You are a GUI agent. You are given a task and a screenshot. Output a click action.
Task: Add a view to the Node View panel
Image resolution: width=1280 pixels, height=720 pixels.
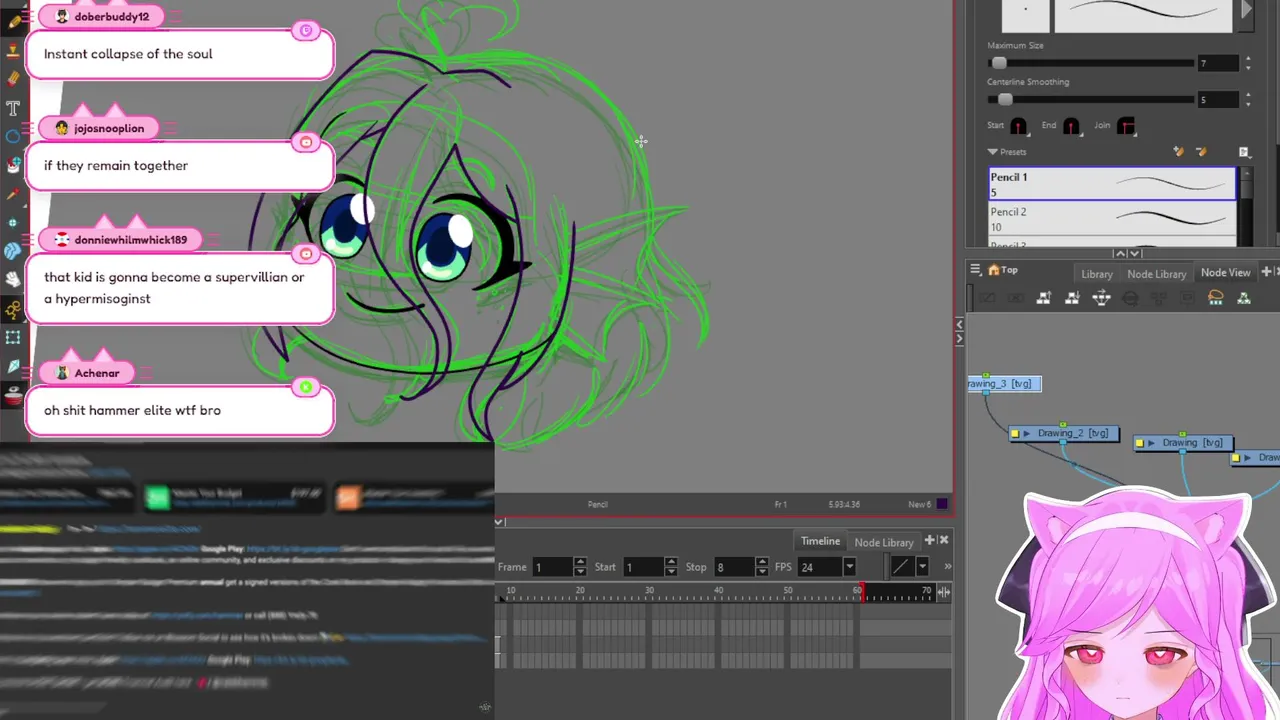coord(1266,272)
